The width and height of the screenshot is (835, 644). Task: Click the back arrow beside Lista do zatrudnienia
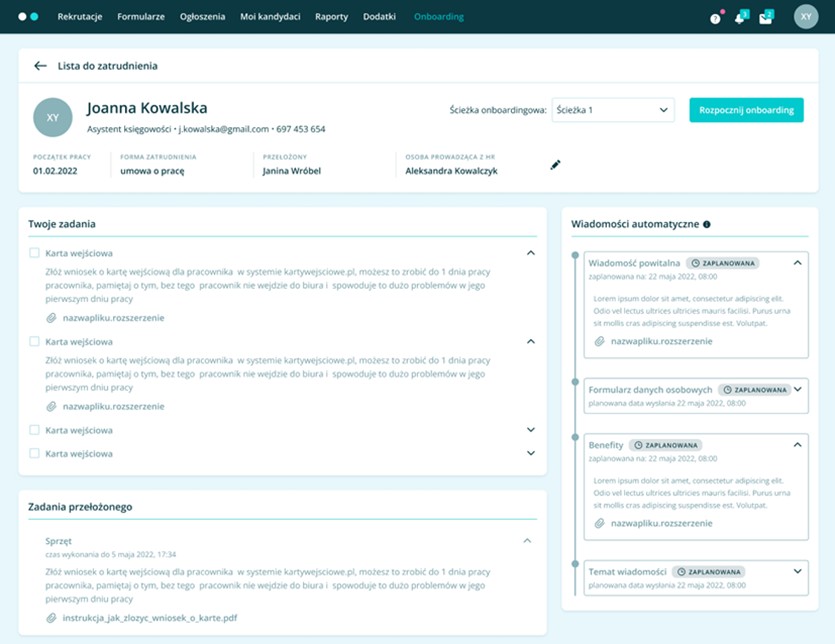coord(40,66)
